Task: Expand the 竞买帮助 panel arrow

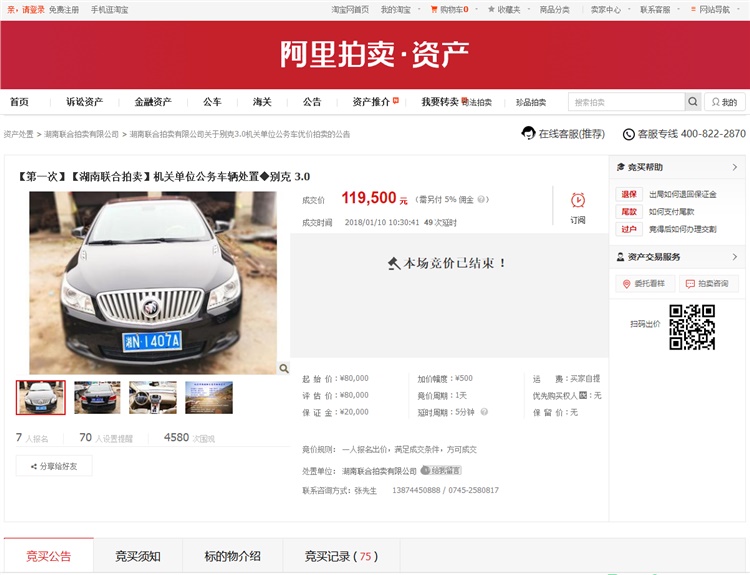Action: [x=735, y=167]
